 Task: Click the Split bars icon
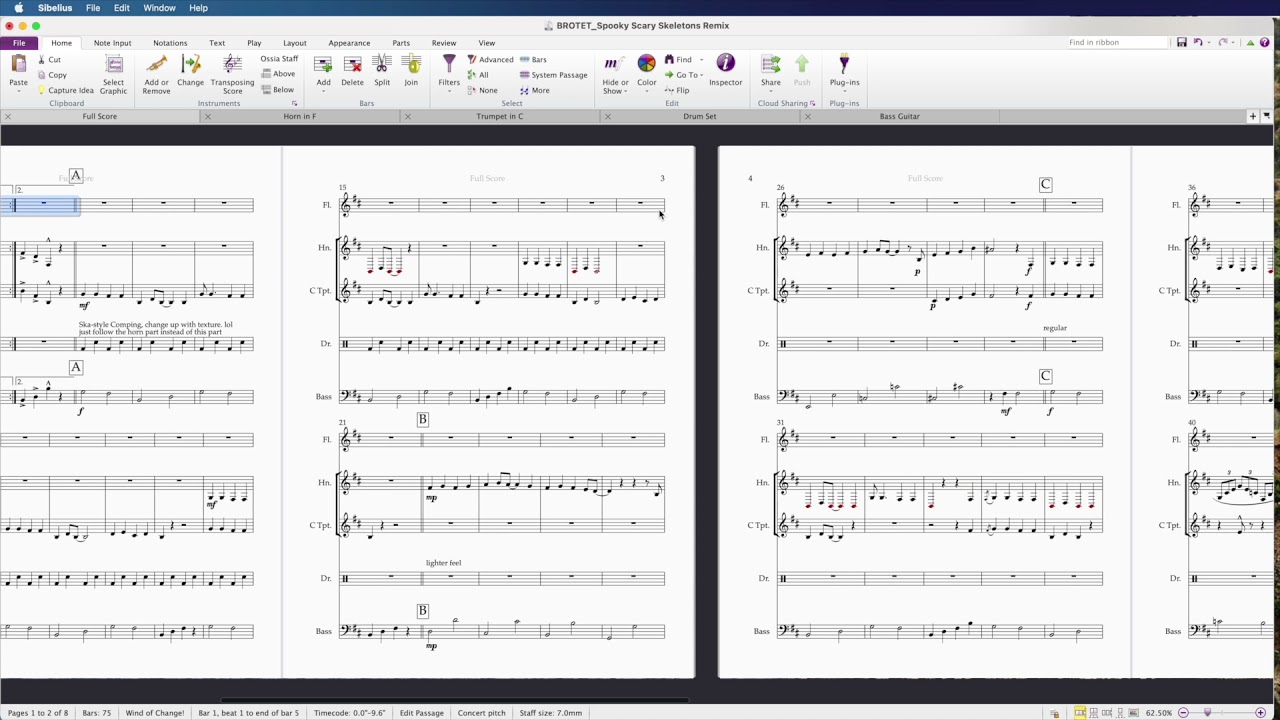tap(382, 65)
